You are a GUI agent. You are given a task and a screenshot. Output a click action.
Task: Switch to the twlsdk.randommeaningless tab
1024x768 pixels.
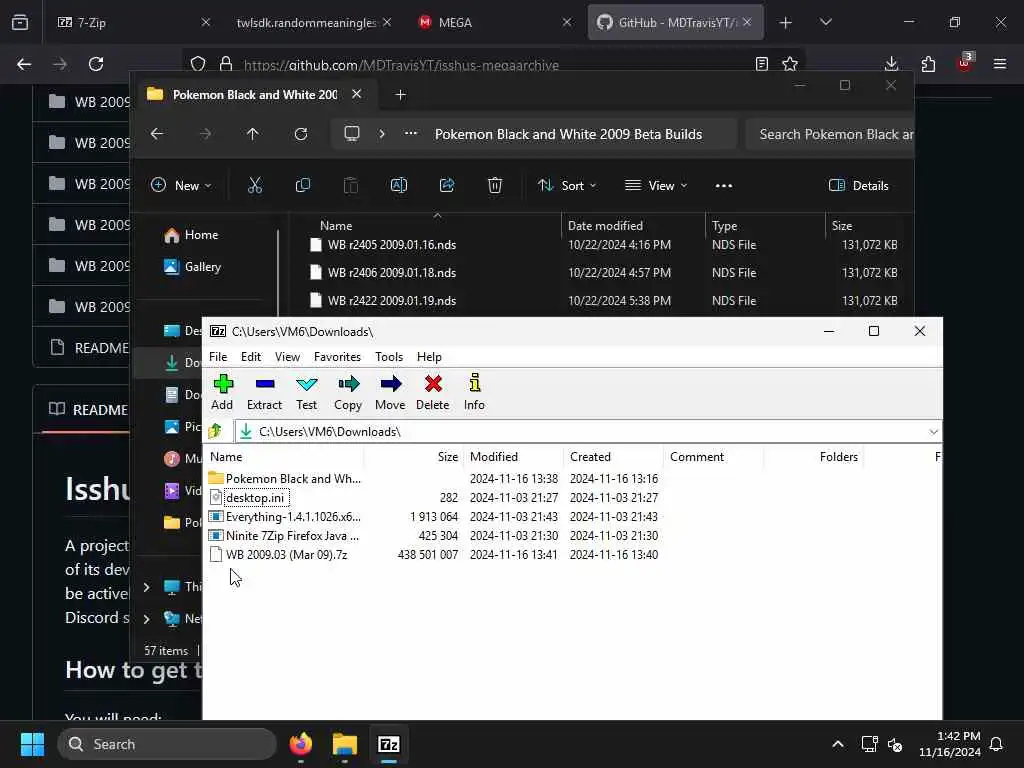tap(313, 22)
